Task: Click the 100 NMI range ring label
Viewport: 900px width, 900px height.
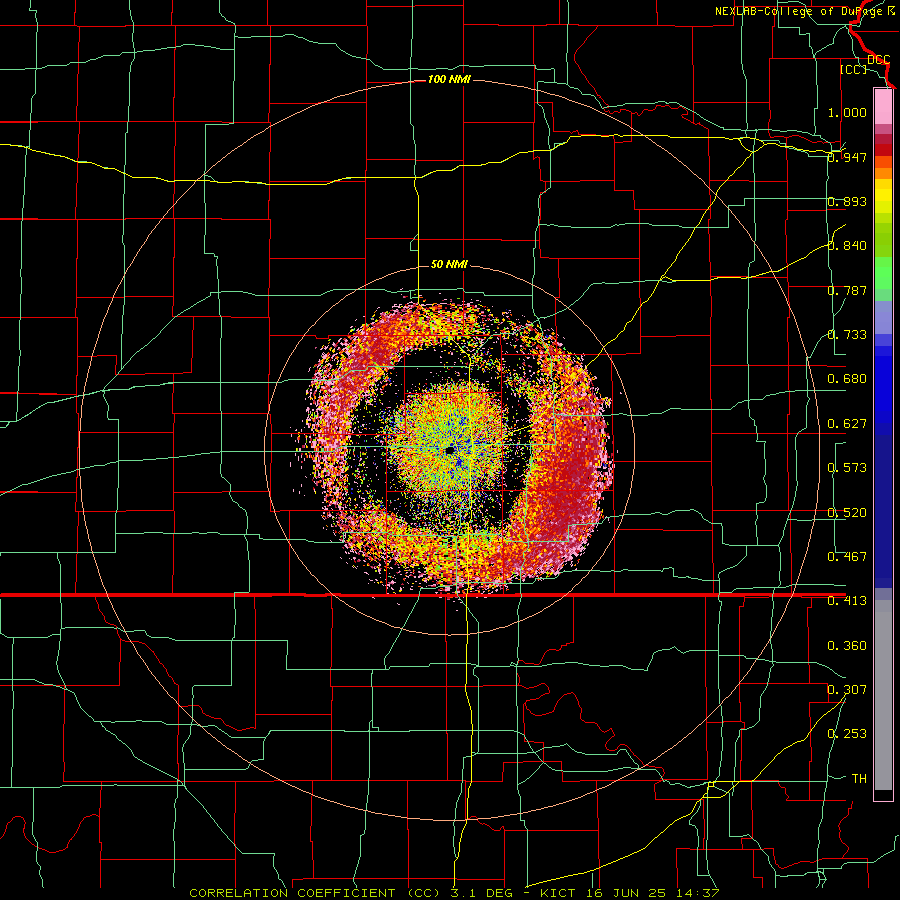Action: coord(449,79)
